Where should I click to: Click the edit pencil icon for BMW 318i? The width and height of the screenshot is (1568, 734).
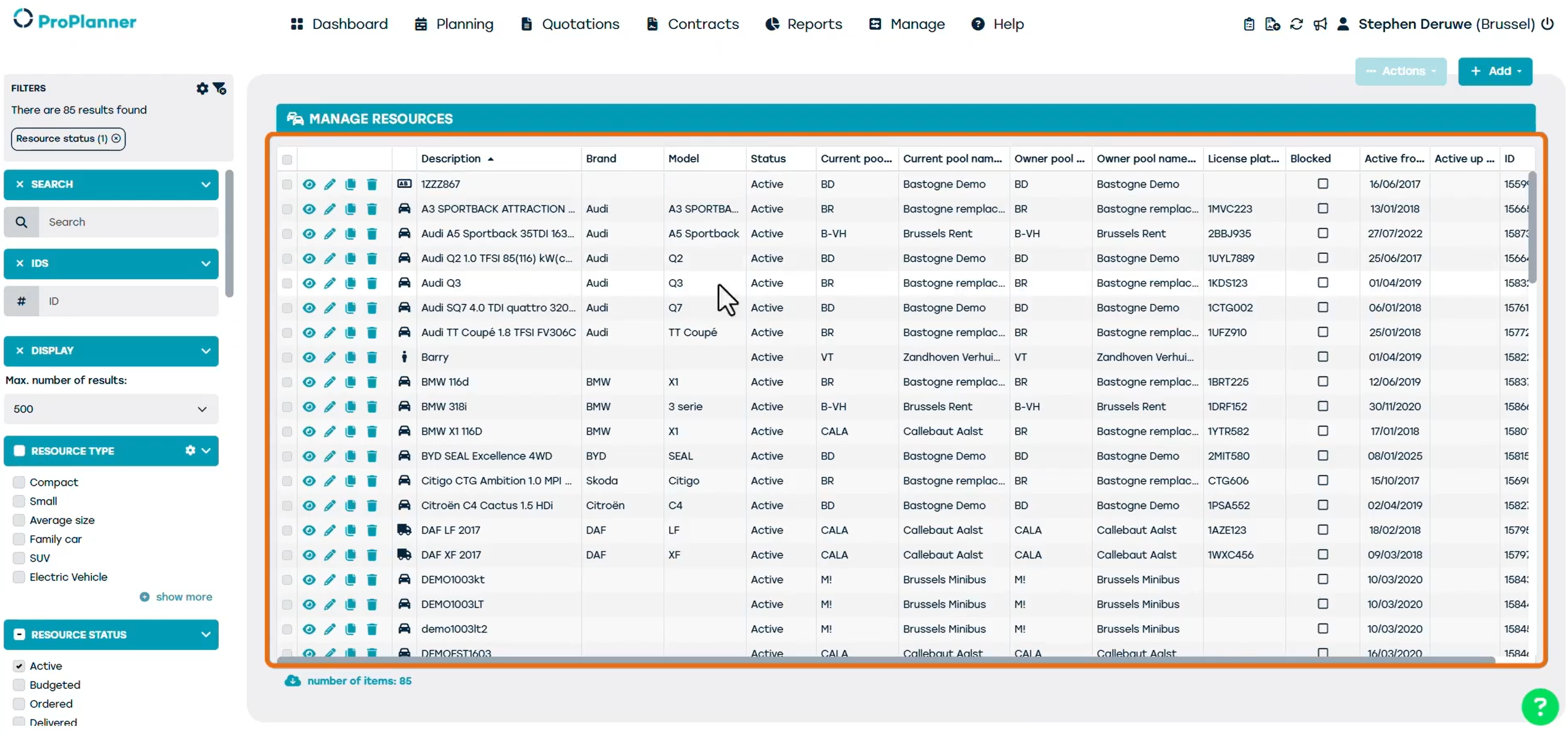(330, 407)
